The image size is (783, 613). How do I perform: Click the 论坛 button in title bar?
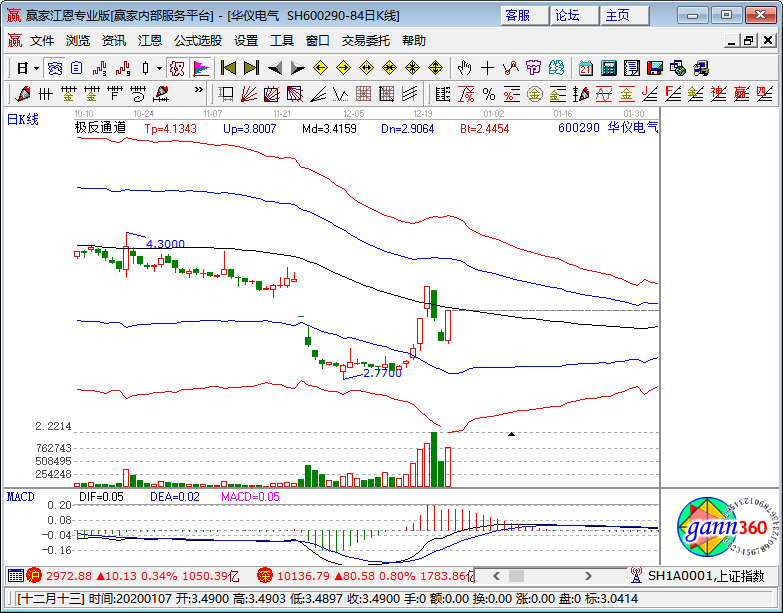(x=574, y=16)
